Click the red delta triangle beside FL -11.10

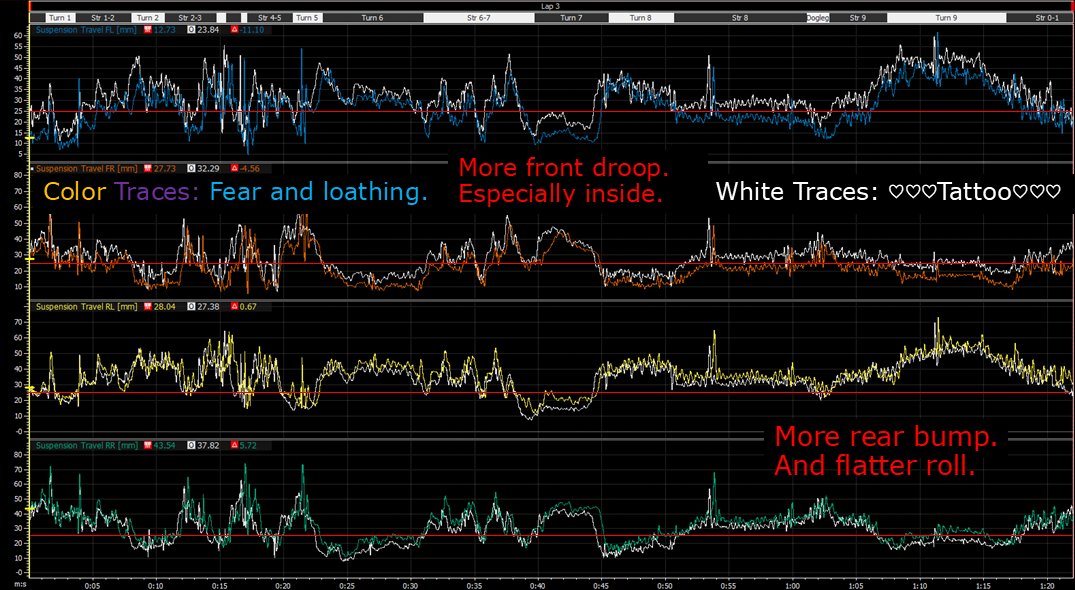tap(235, 30)
